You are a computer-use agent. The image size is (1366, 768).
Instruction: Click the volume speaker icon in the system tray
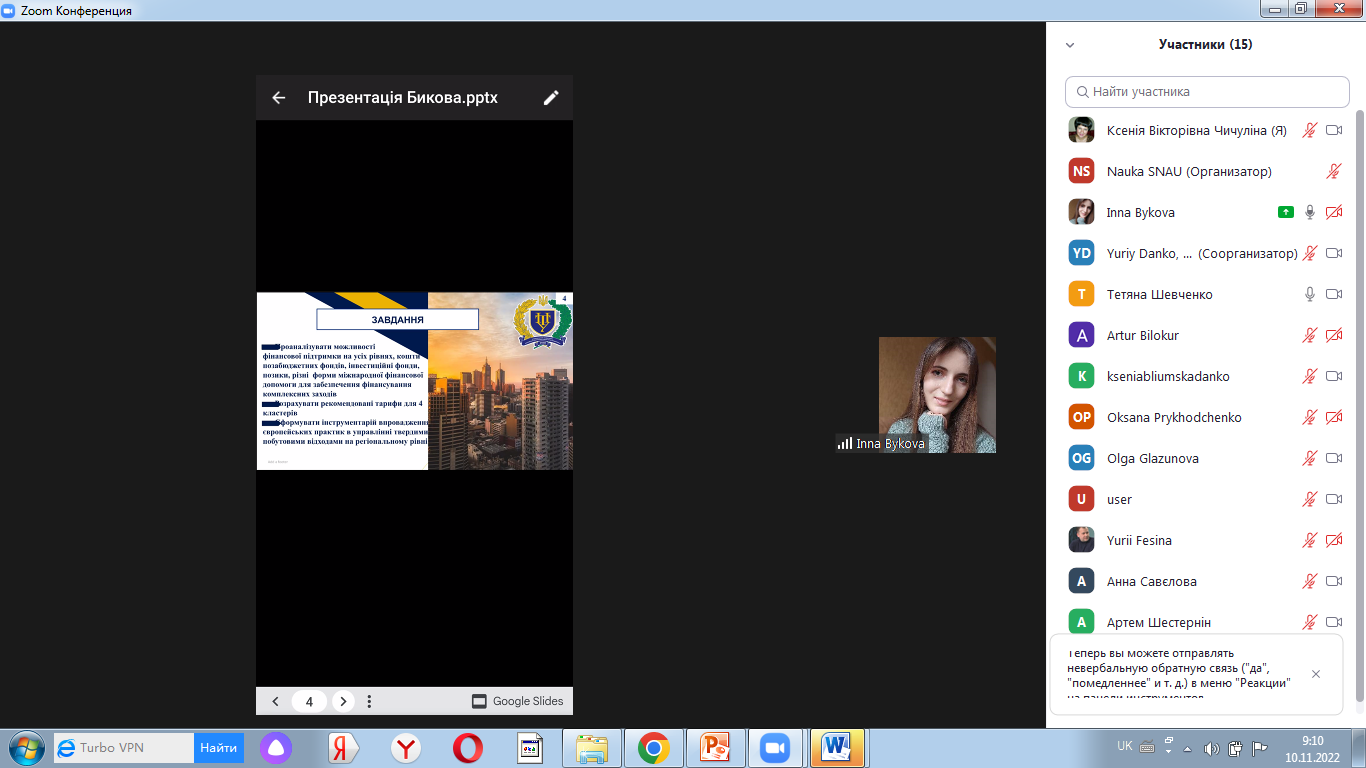click(x=1212, y=748)
